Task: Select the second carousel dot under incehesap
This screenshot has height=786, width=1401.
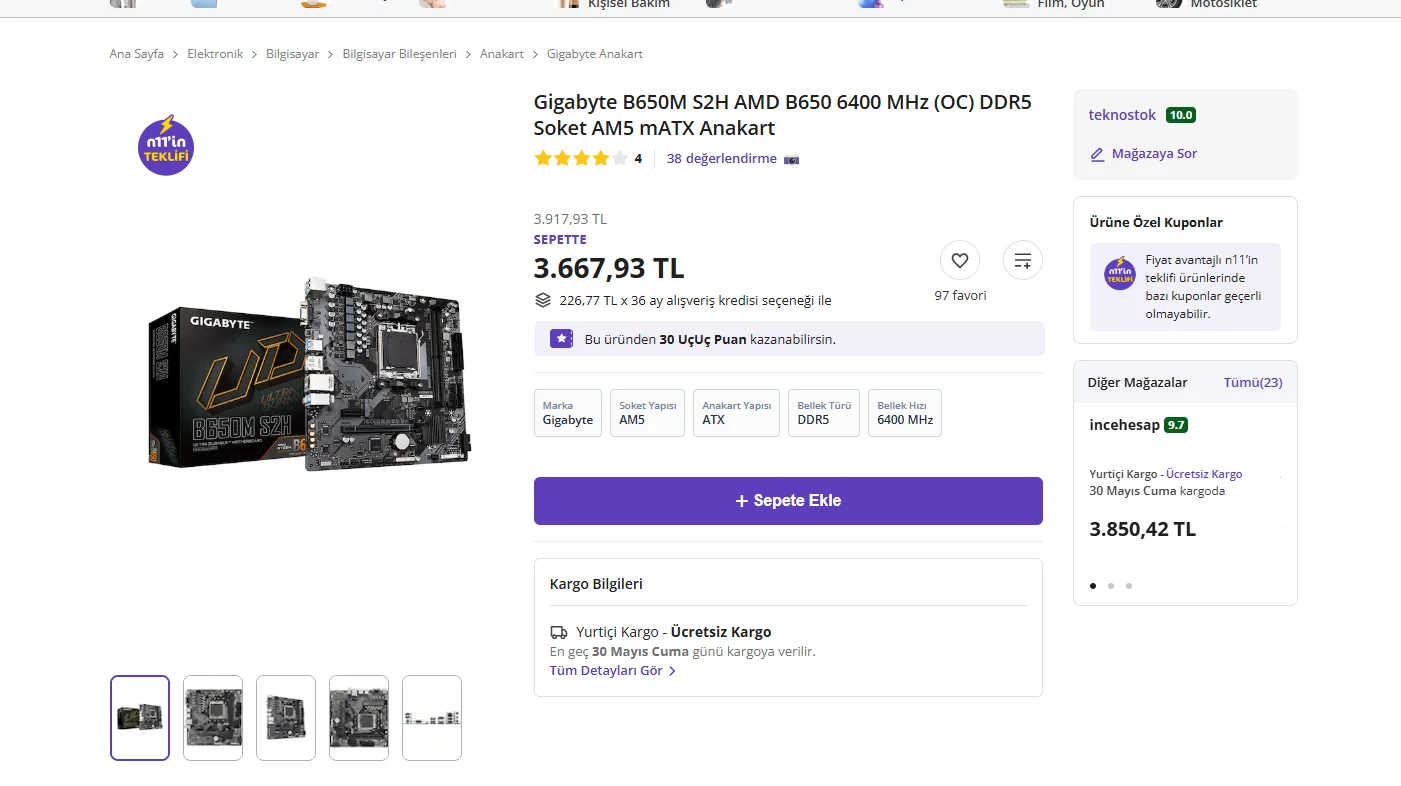Action: pos(1111,586)
